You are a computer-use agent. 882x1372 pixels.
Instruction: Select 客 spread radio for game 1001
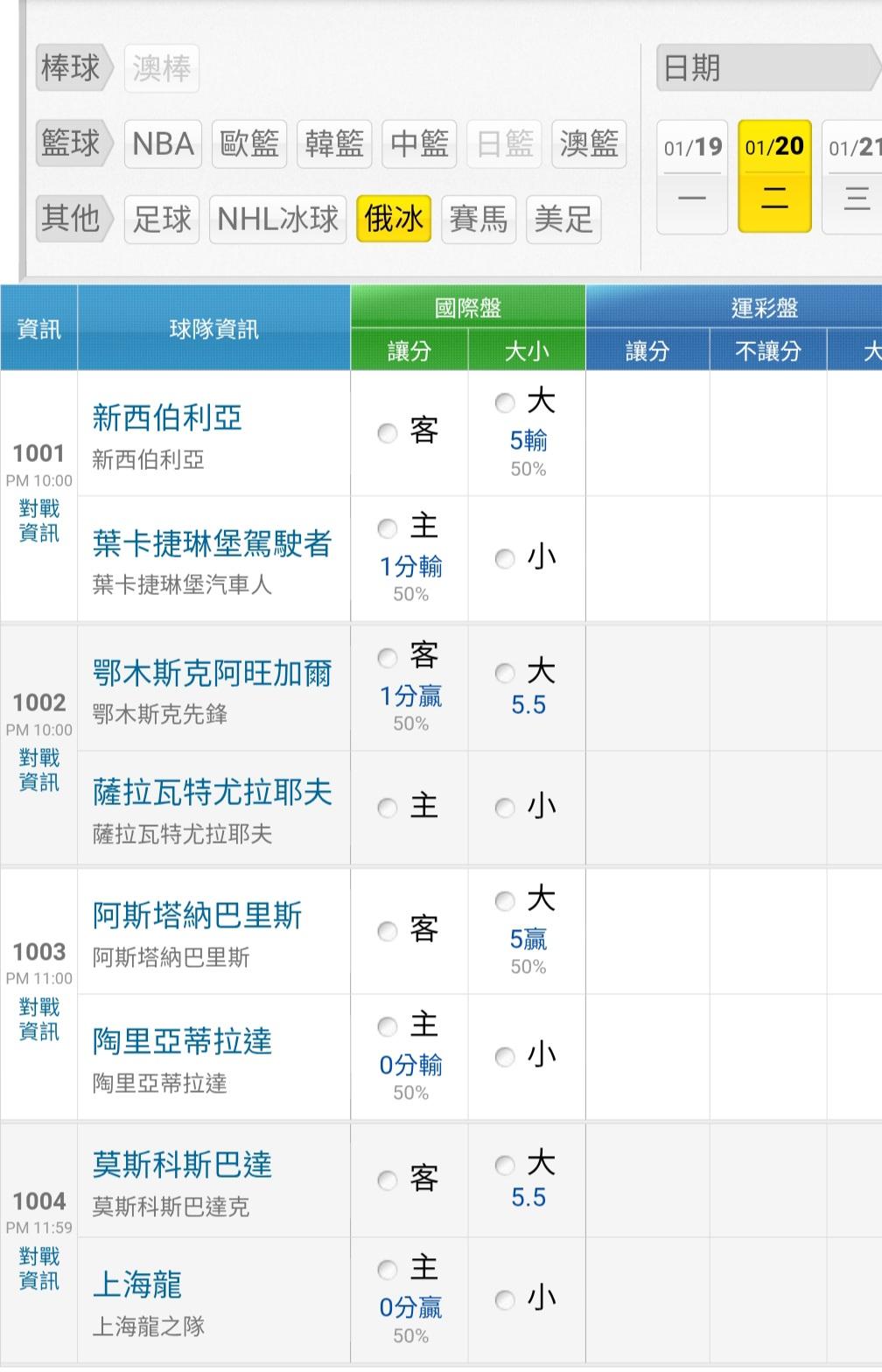tap(388, 433)
